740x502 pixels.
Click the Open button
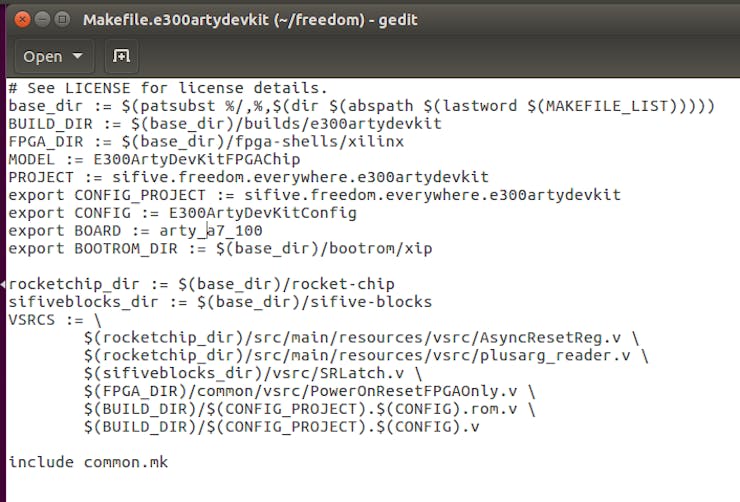(x=43, y=57)
